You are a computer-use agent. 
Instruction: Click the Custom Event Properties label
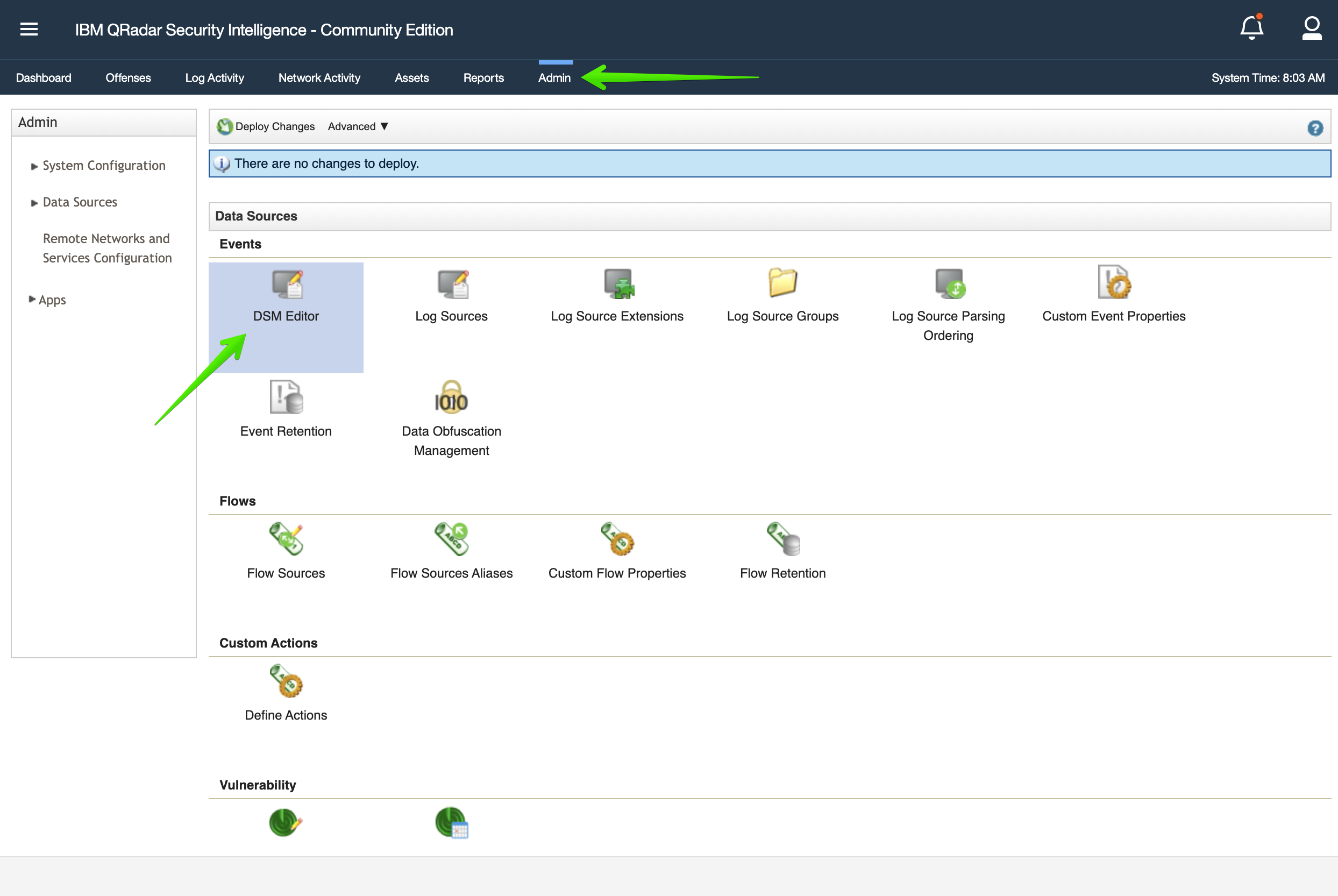[x=1114, y=316]
